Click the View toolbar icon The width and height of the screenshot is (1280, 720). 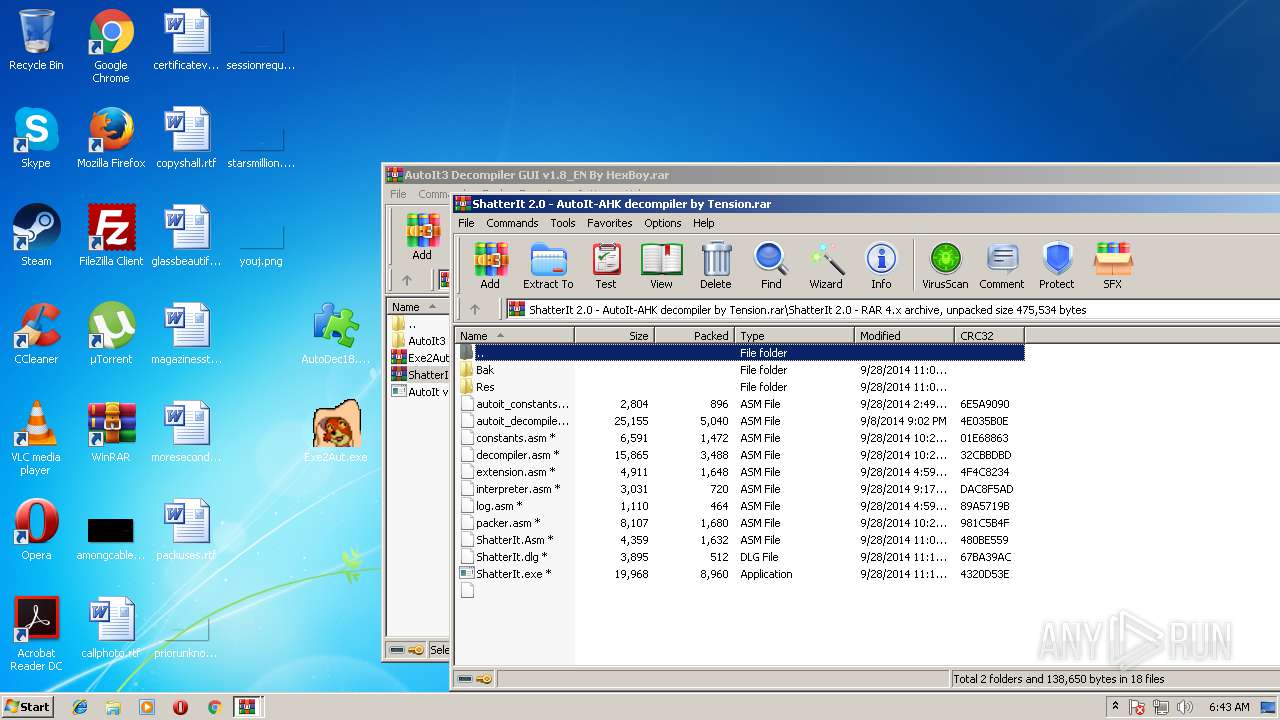[661, 266]
